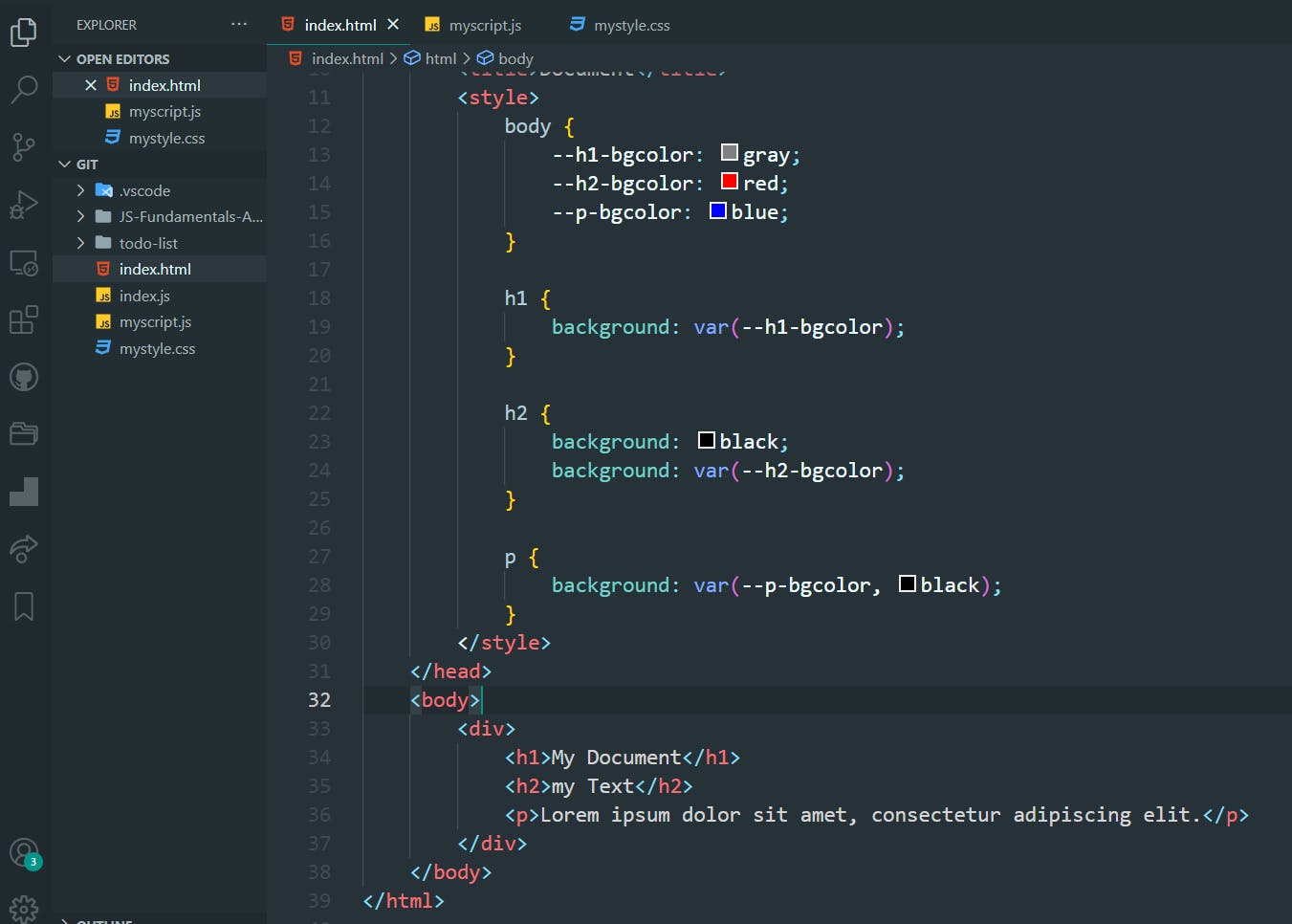Open Run and Debug view
Image resolution: width=1292 pixels, height=924 pixels.
[x=23, y=205]
